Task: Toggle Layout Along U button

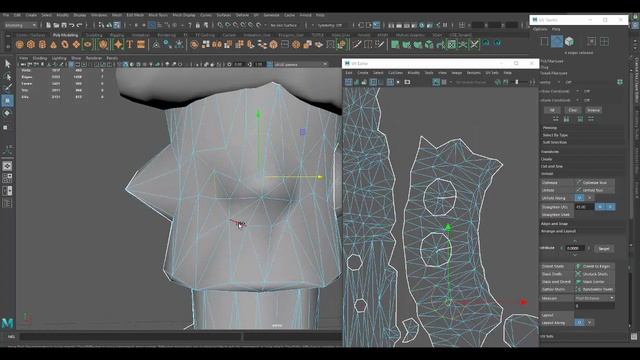Action: pyautogui.click(x=579, y=322)
